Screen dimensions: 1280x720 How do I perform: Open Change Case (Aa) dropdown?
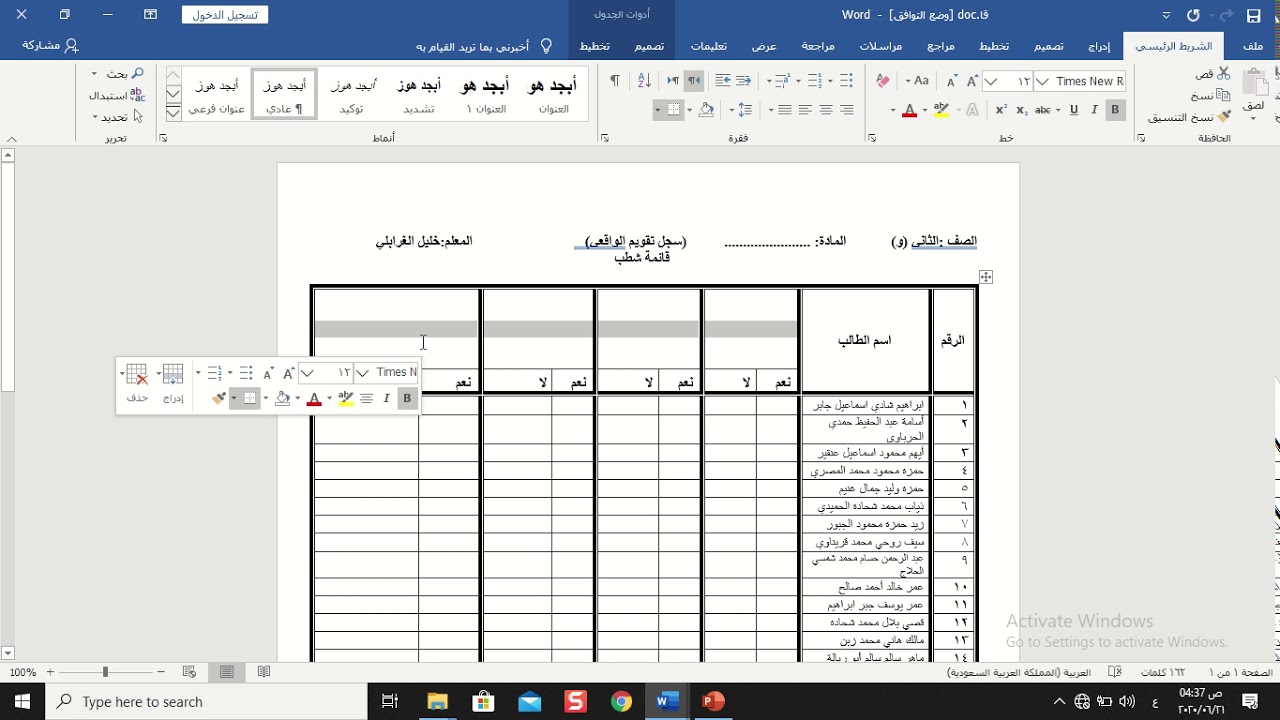point(917,81)
